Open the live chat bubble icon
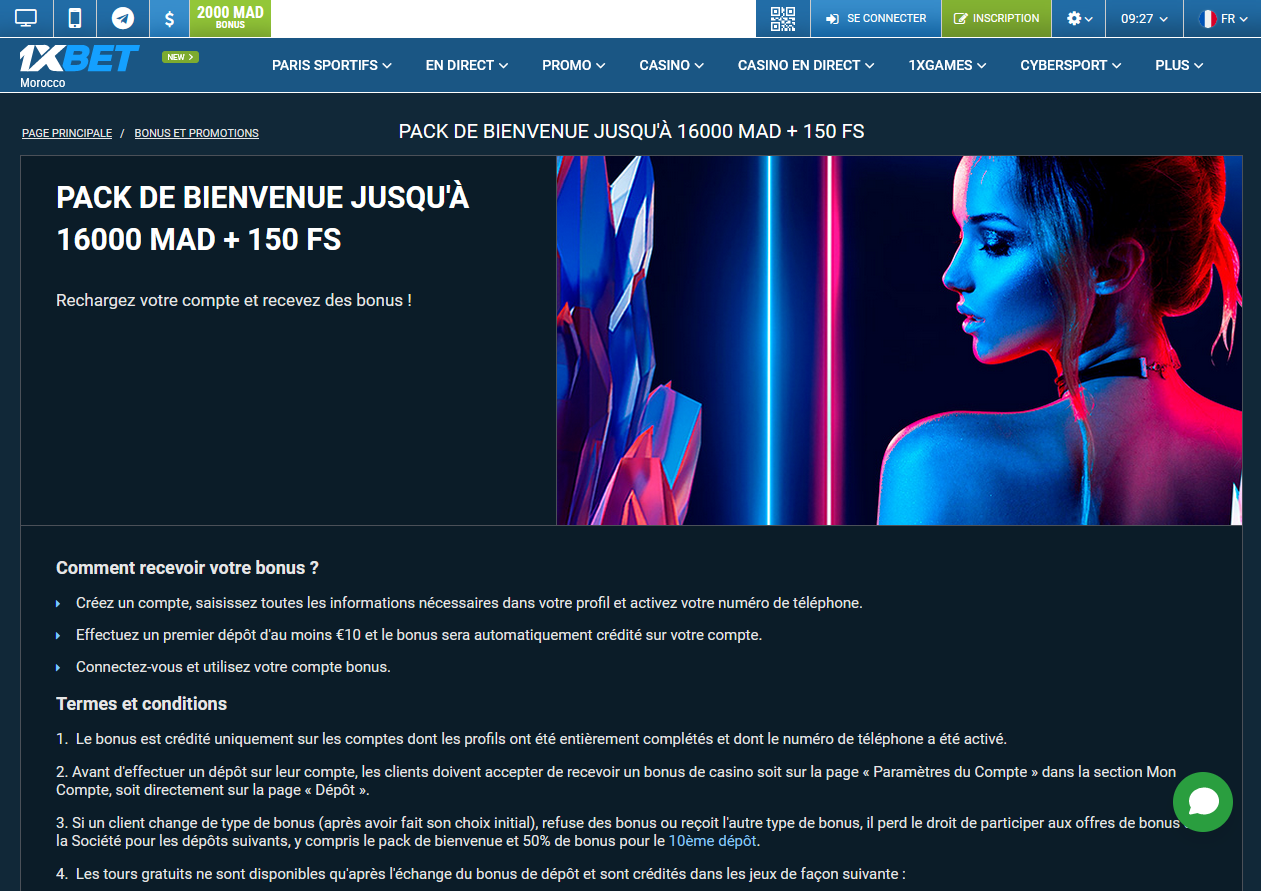This screenshot has height=891, width=1261. click(1203, 802)
